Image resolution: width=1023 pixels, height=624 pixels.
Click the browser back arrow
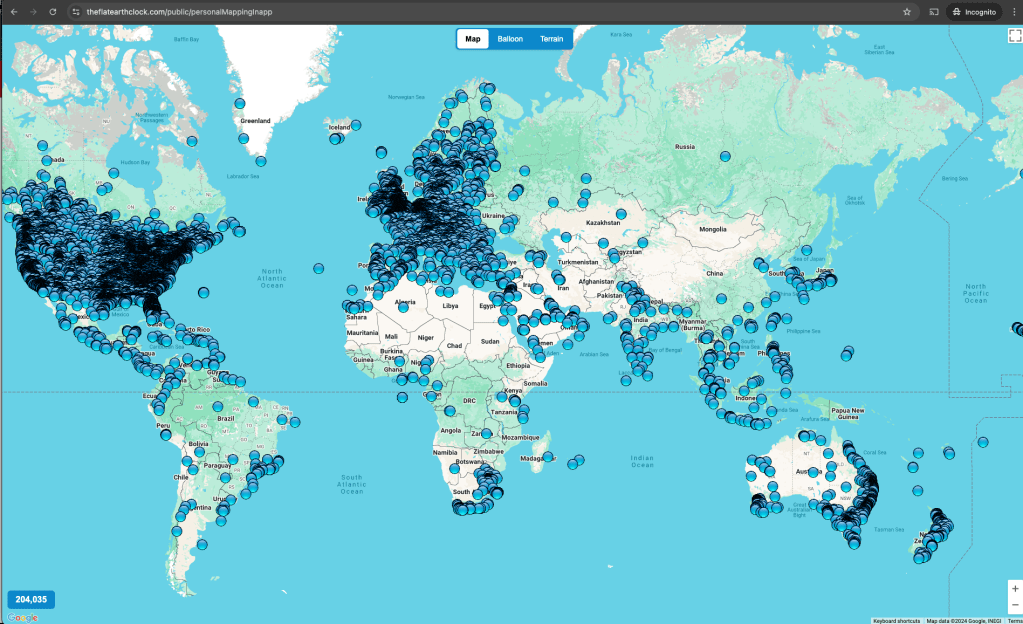tap(13, 12)
